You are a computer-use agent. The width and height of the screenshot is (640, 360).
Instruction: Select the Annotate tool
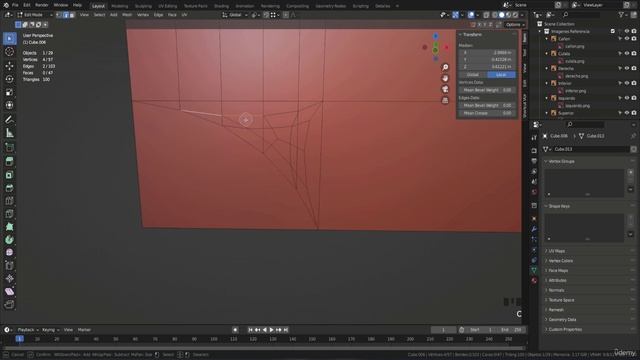coord(9,119)
